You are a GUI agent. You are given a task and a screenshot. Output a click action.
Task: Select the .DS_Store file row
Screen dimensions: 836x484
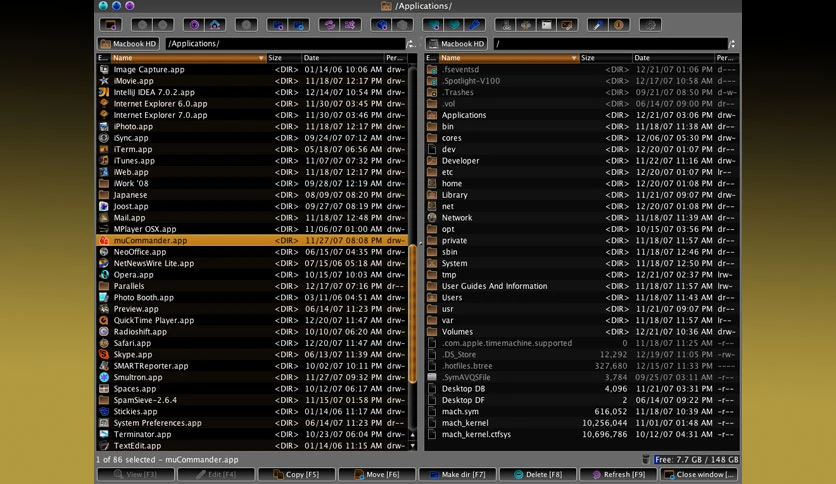582,354
